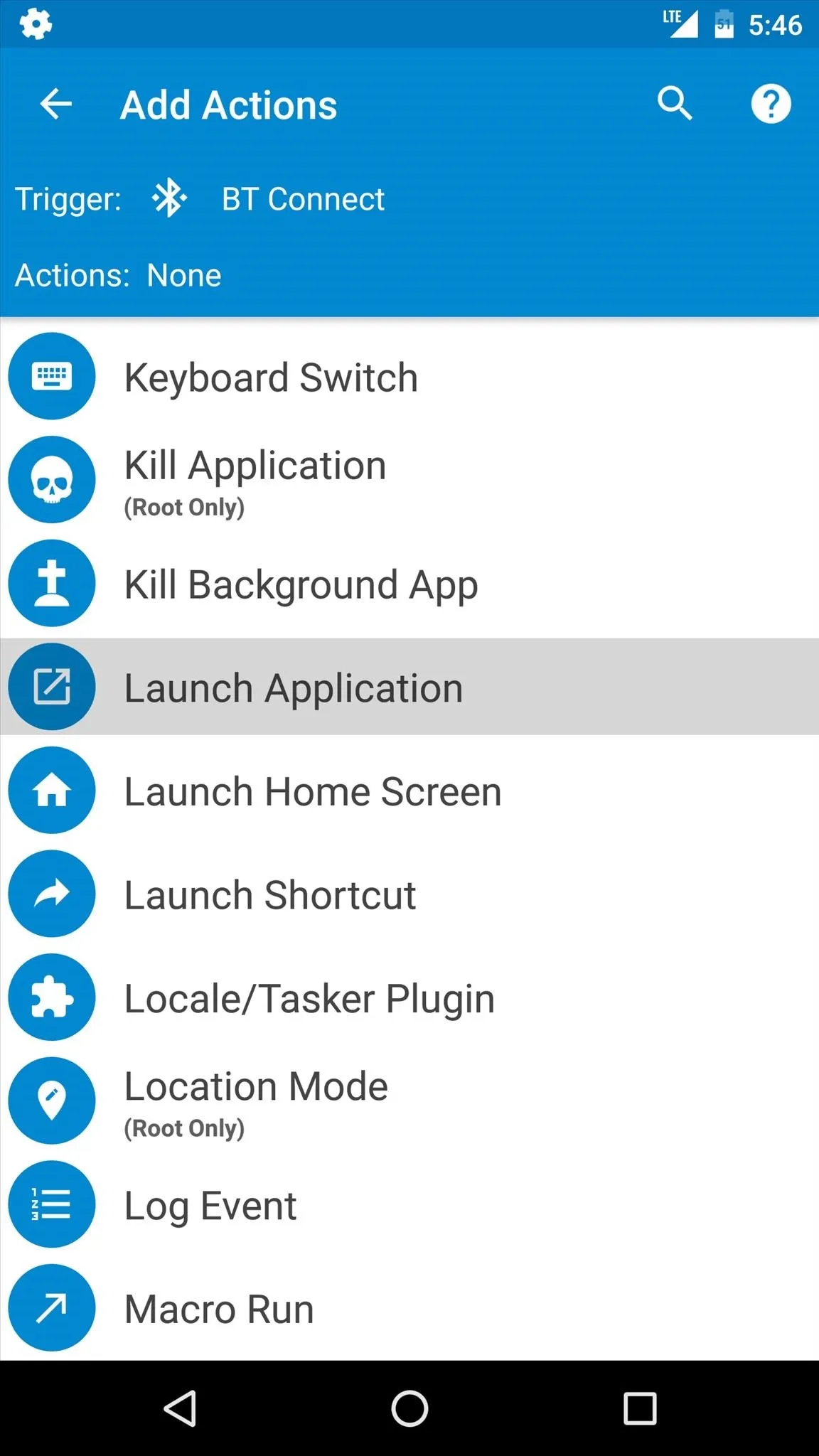Tap the Keyboard Switch keyboard icon

[51, 376]
